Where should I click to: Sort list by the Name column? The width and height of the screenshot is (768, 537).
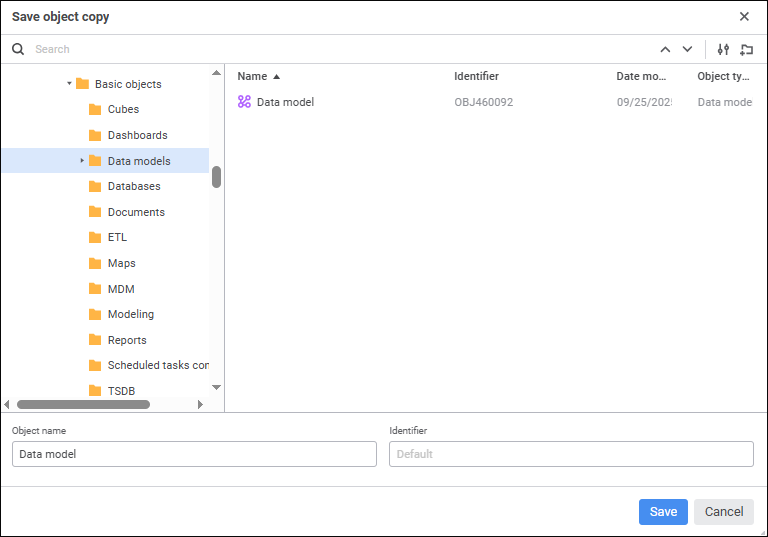pyautogui.click(x=252, y=76)
